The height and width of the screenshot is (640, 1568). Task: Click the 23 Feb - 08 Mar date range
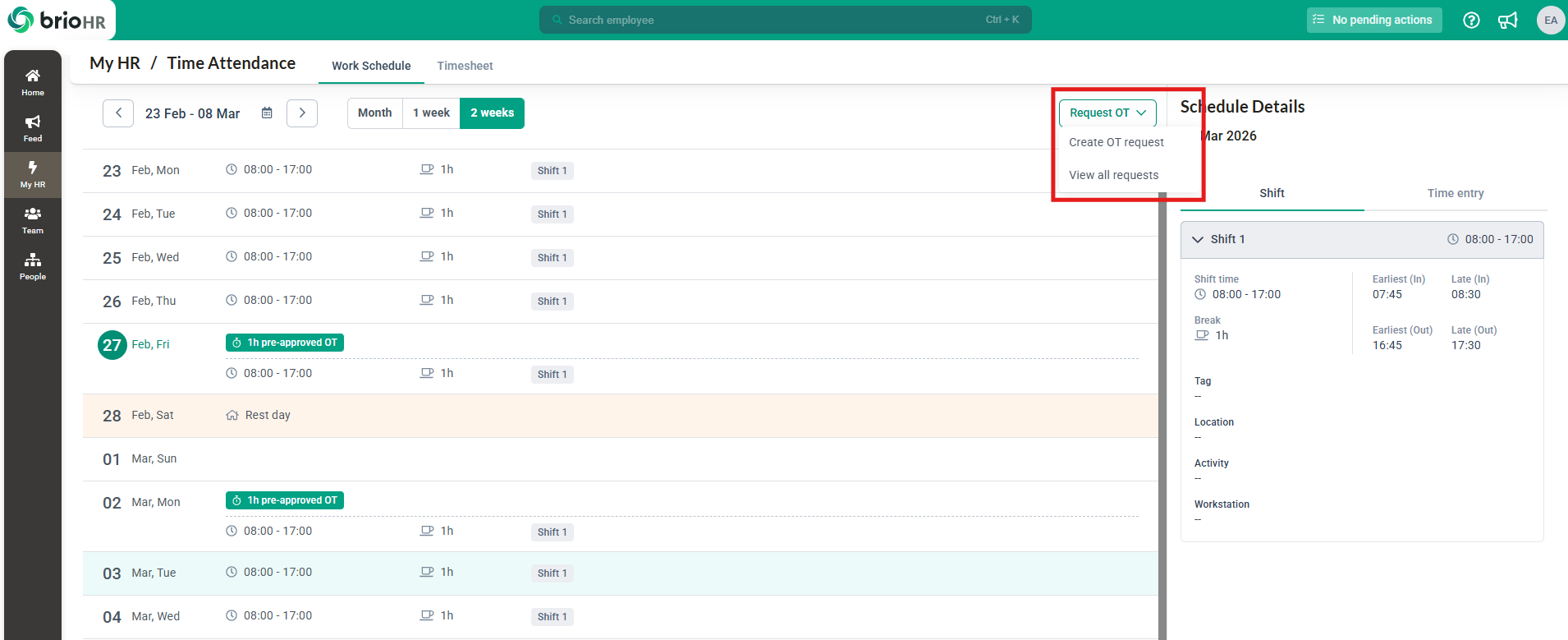pos(193,113)
